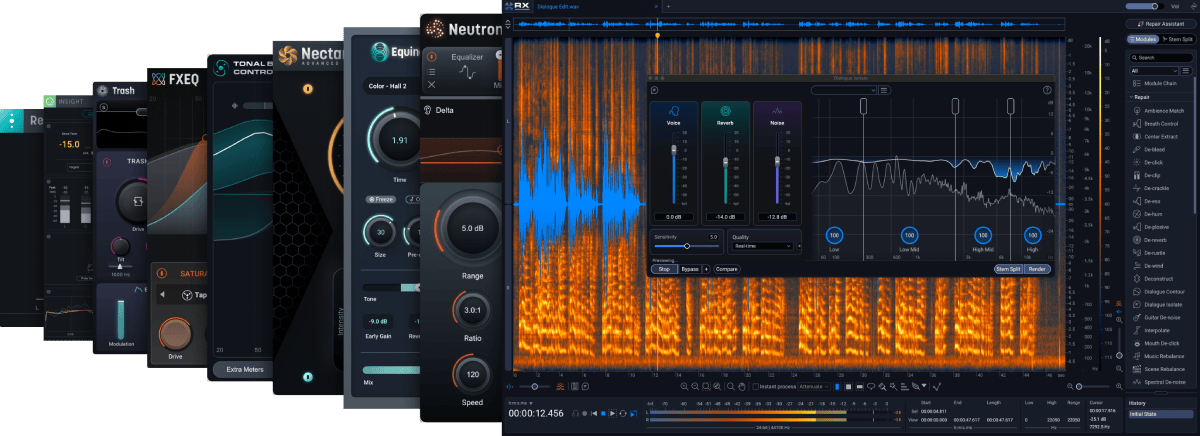Viewport: 1200px width, 436px height.
Task: Toggle Bypass in Dialogue Isolate
Action: (690, 269)
